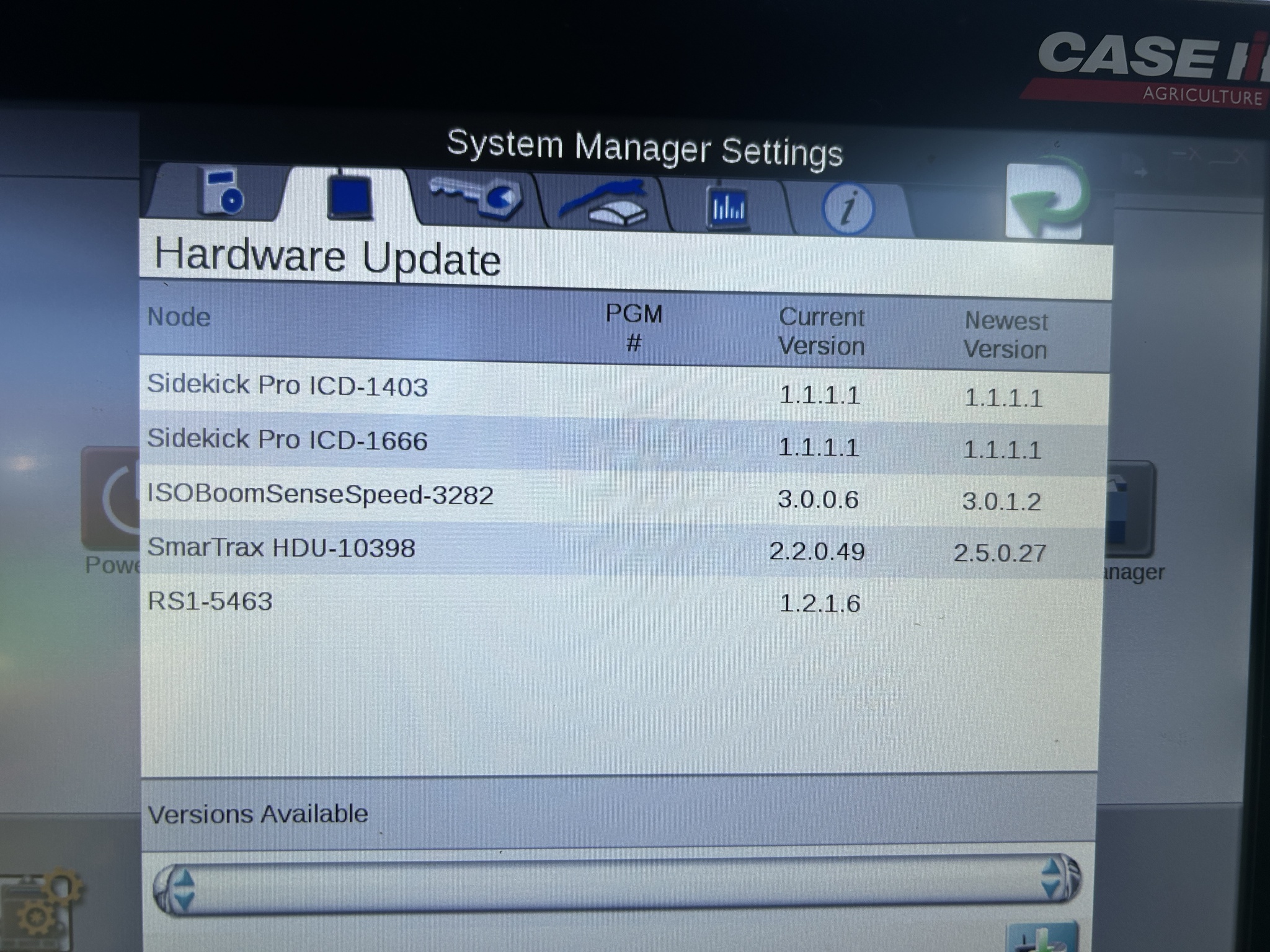Click the PGM # column header

634,327
